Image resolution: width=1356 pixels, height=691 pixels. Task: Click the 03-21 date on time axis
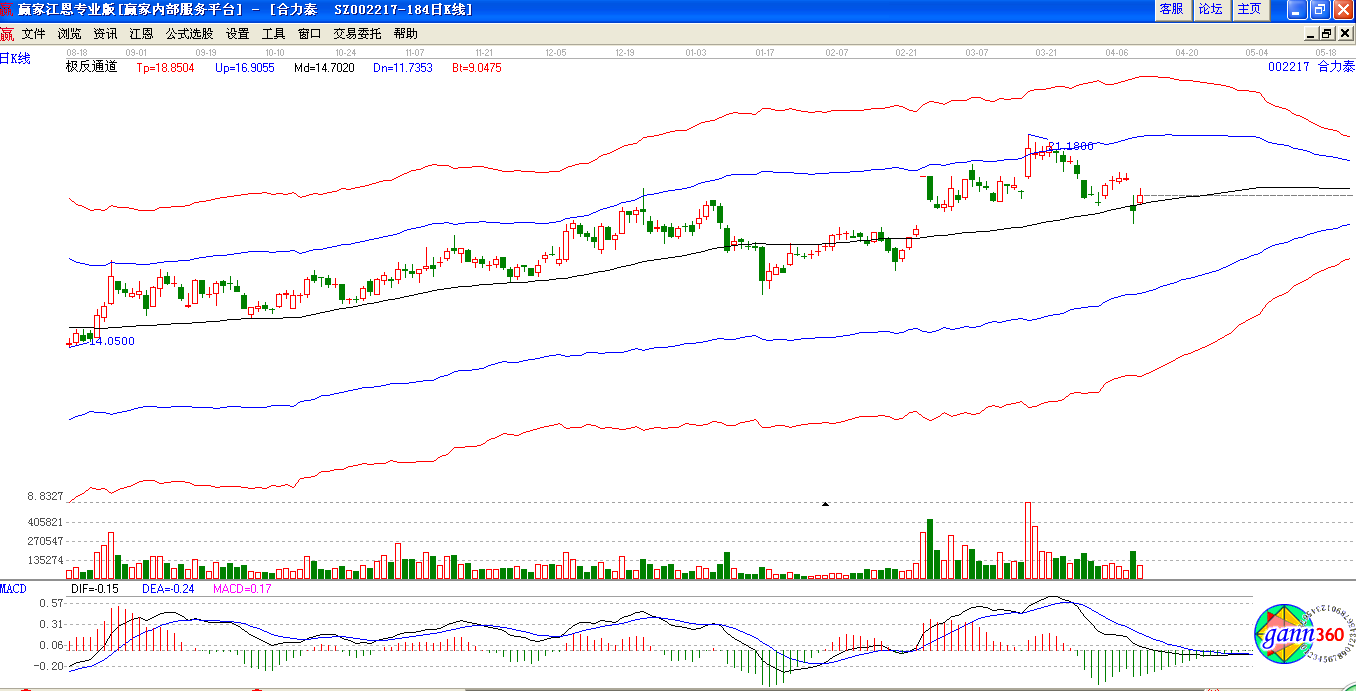[1047, 52]
